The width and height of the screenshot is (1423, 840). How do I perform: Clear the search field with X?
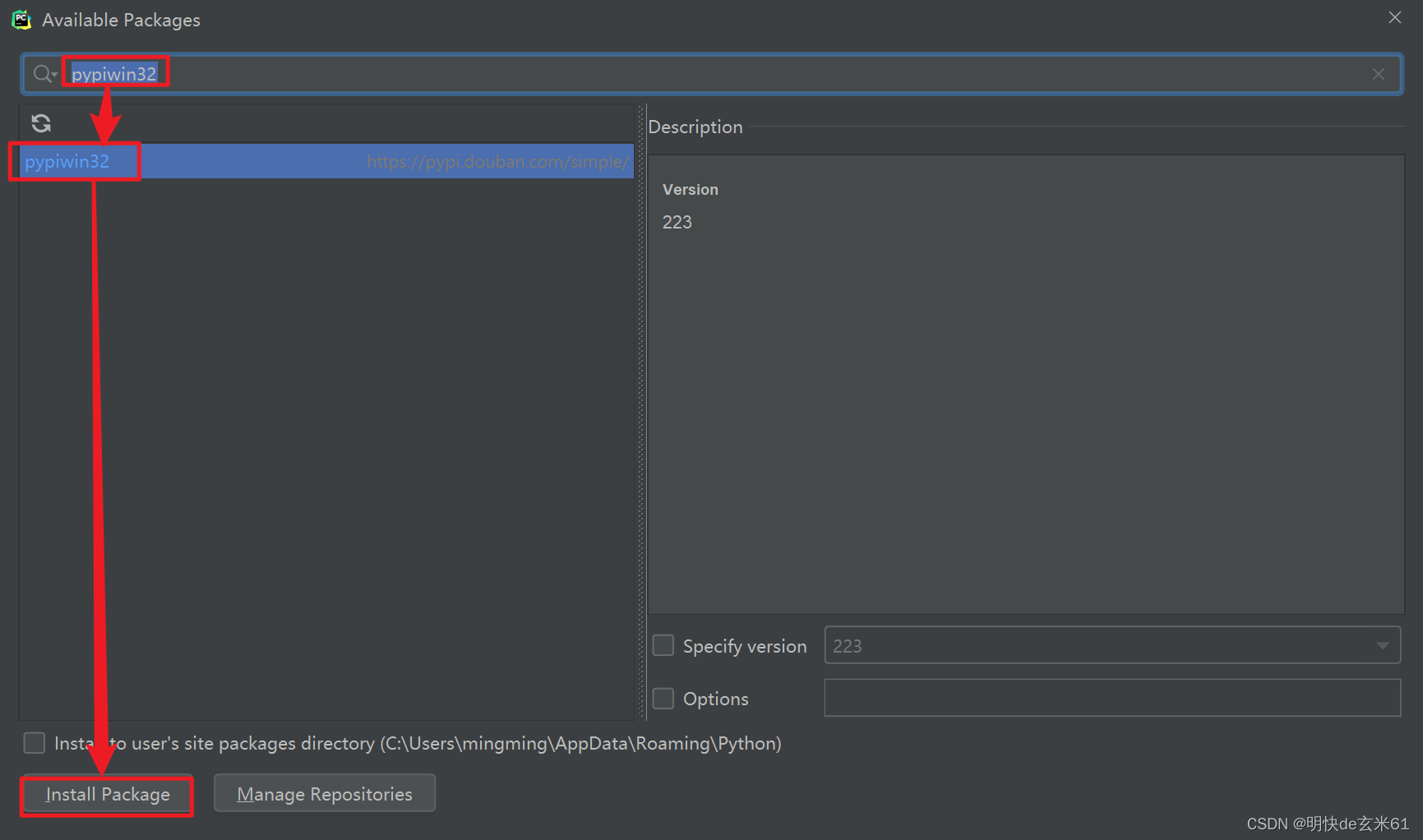click(1379, 74)
